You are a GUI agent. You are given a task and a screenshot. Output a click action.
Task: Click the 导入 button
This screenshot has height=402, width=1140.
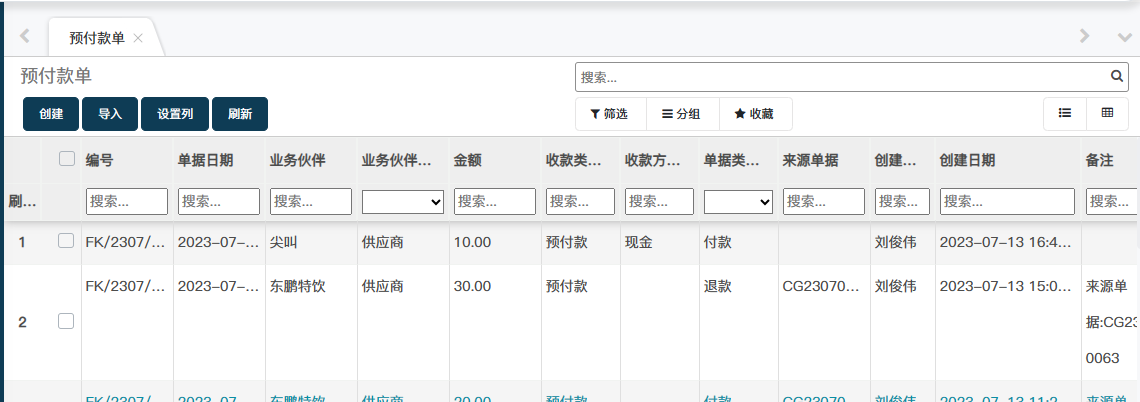(x=110, y=114)
